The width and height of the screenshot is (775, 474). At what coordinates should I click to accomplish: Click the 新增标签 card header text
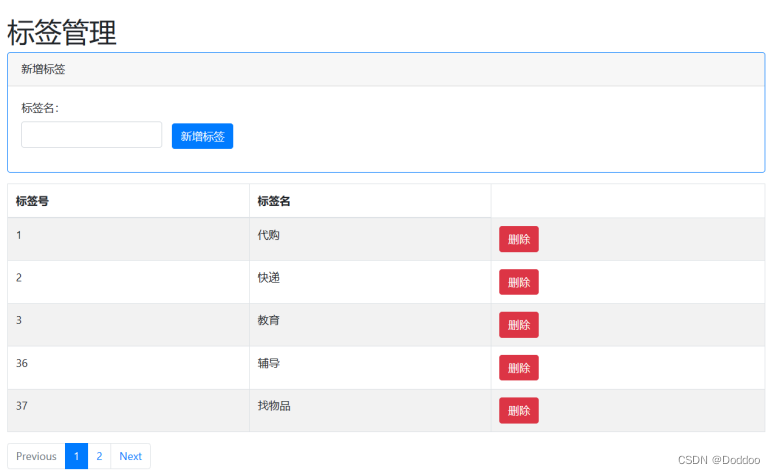pyautogui.click(x=43, y=69)
